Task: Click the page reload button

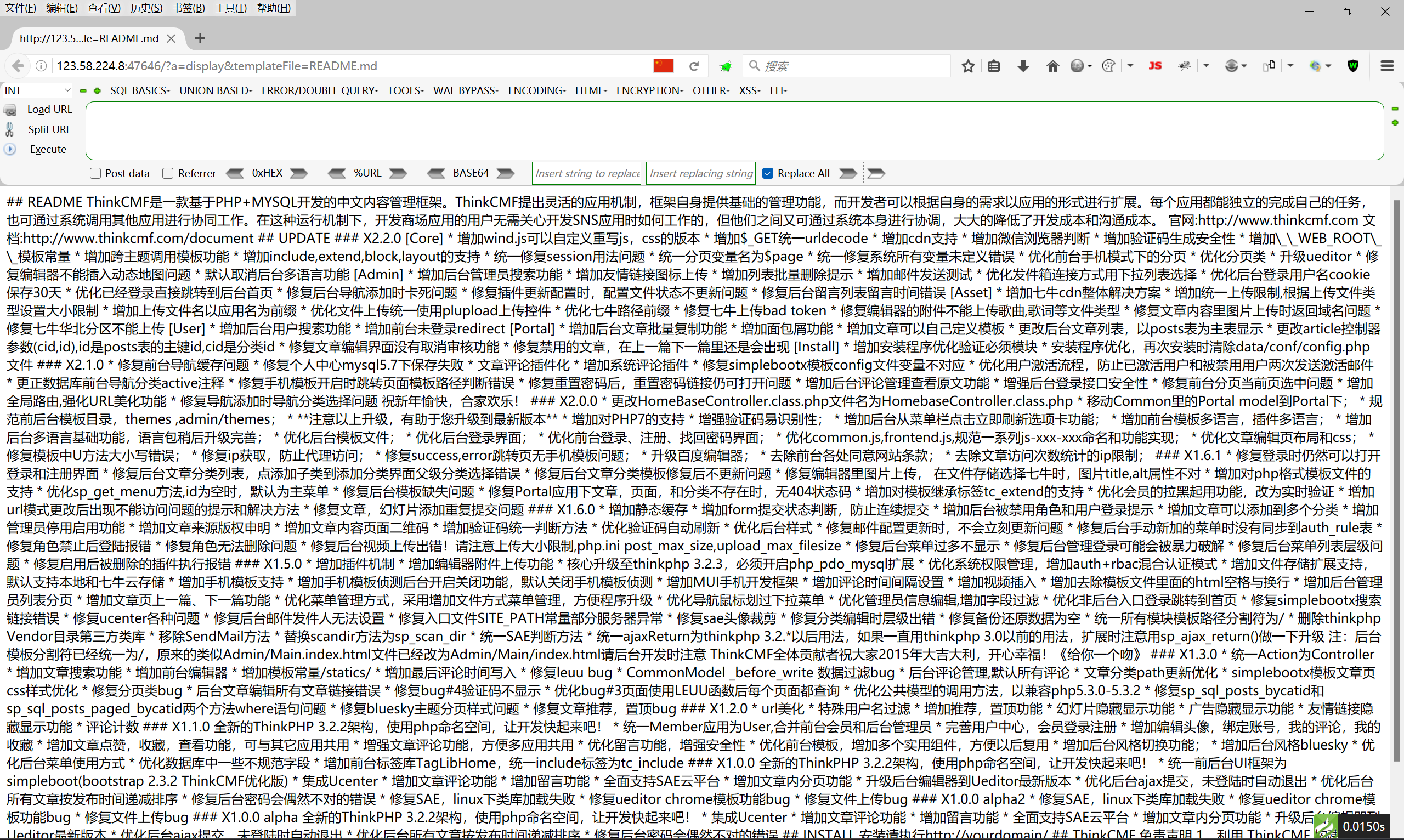Action: click(x=695, y=66)
